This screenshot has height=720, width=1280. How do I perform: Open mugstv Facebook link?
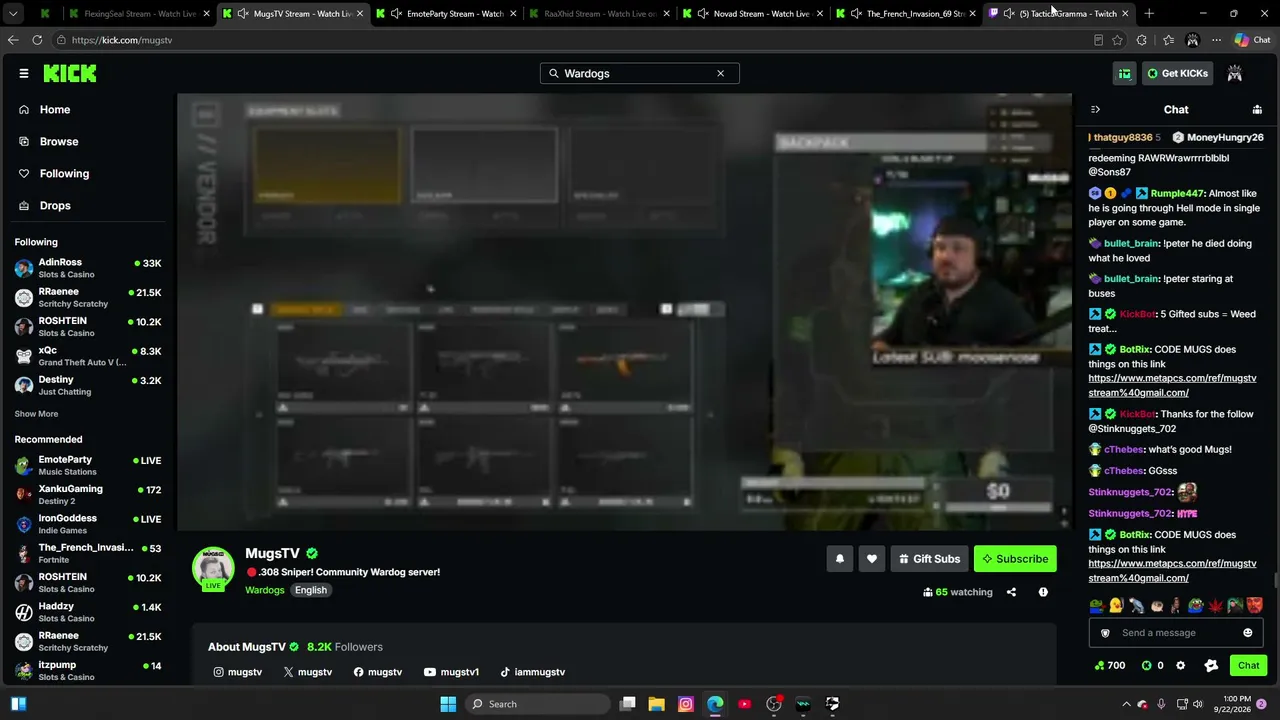[x=378, y=672]
